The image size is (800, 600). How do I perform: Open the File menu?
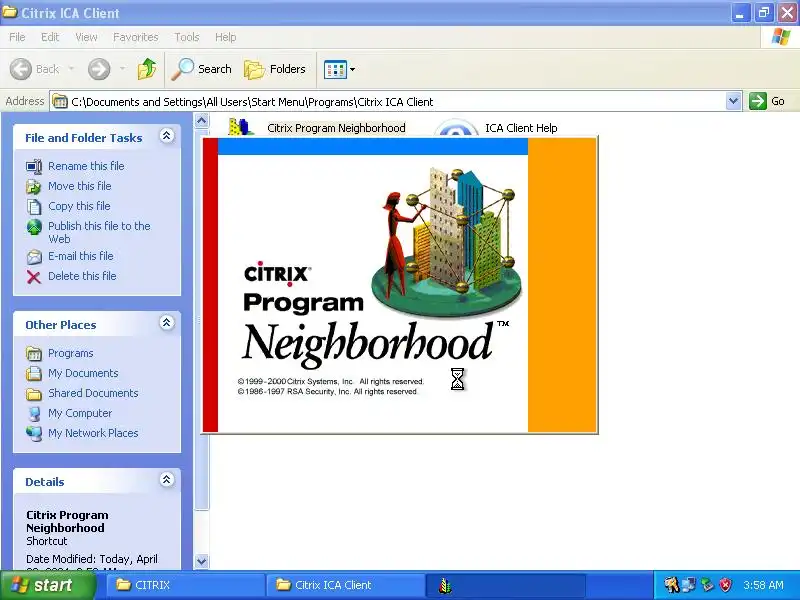click(17, 37)
